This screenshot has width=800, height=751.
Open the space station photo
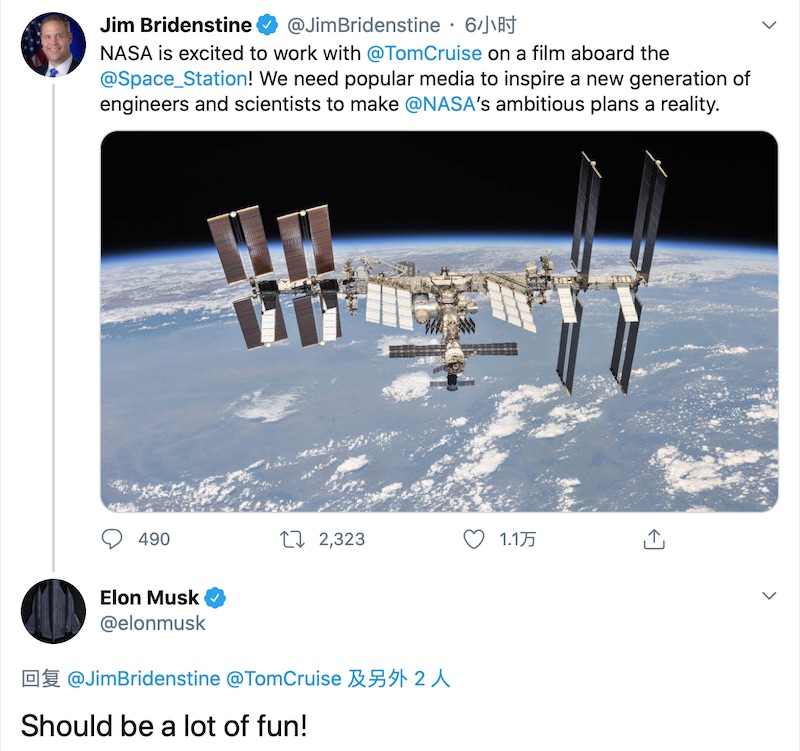pos(439,321)
